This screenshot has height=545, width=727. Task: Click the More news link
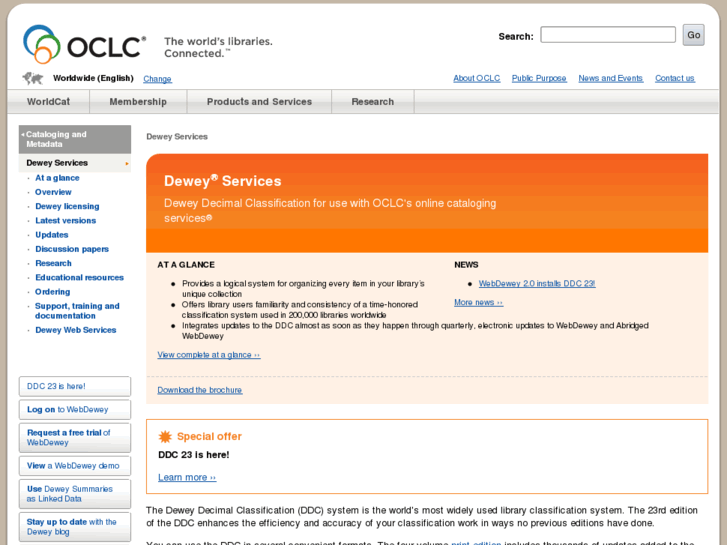[x=478, y=302]
